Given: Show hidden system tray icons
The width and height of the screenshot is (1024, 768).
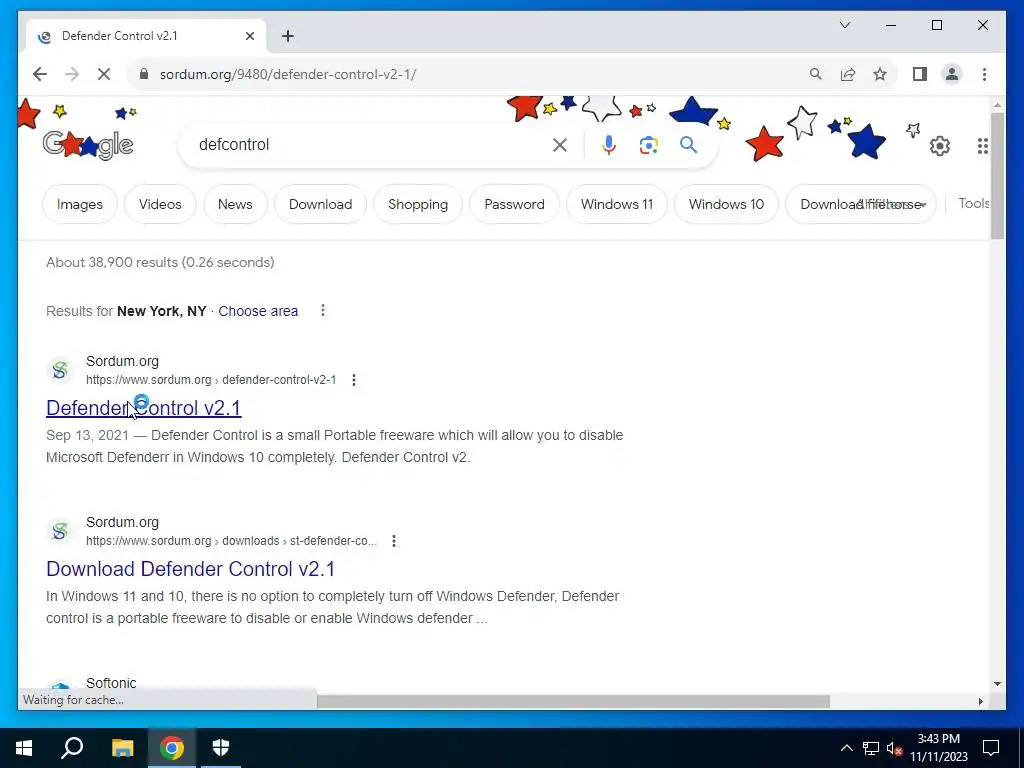Looking at the screenshot, I should (x=846, y=748).
